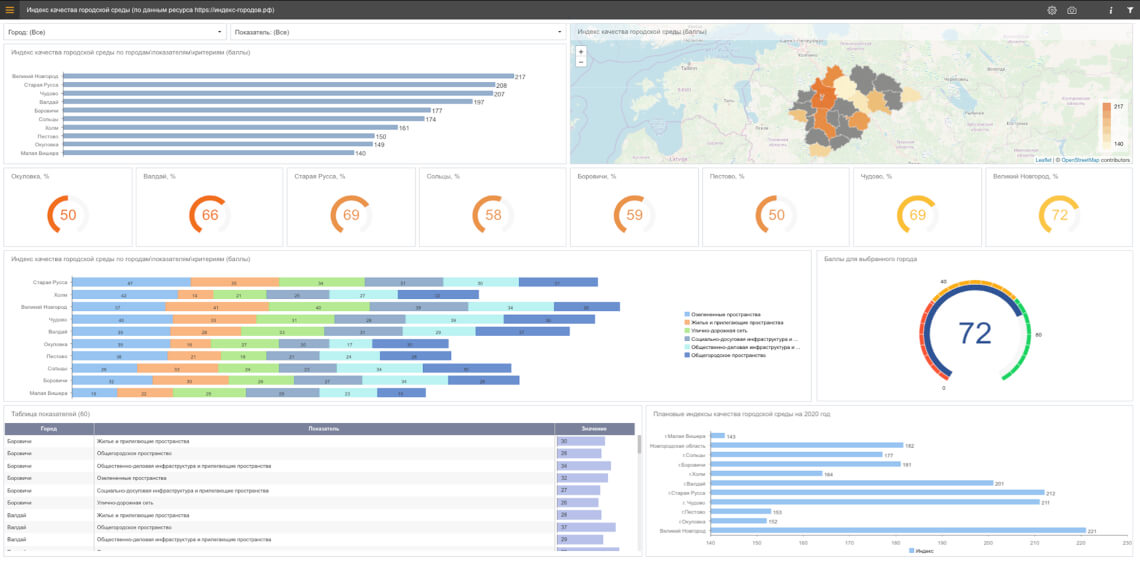The width and height of the screenshot is (1140, 570).
Task: Zoom in on the map with plus
Action: click(x=580, y=52)
